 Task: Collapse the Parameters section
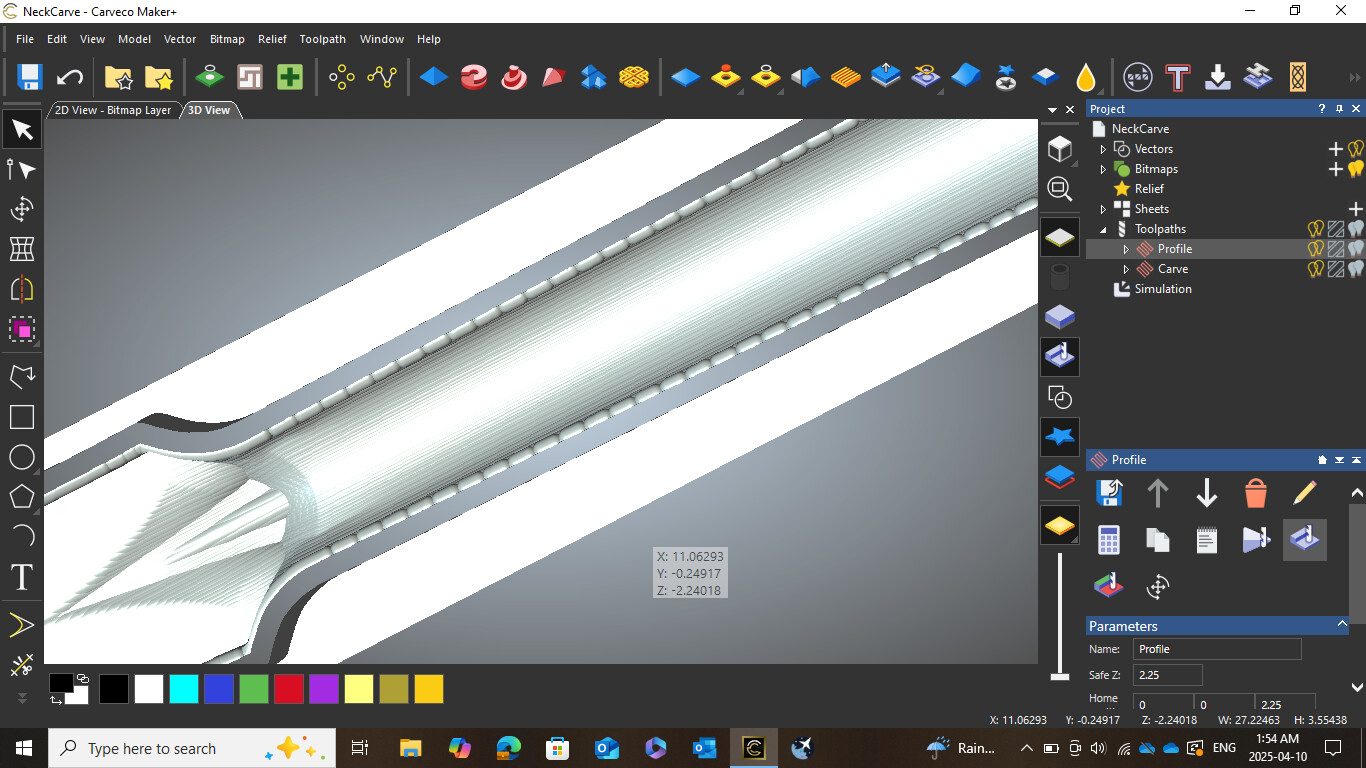1342,624
